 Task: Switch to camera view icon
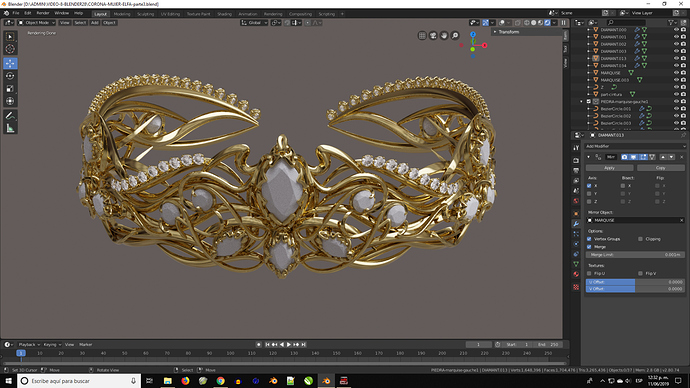433,36
